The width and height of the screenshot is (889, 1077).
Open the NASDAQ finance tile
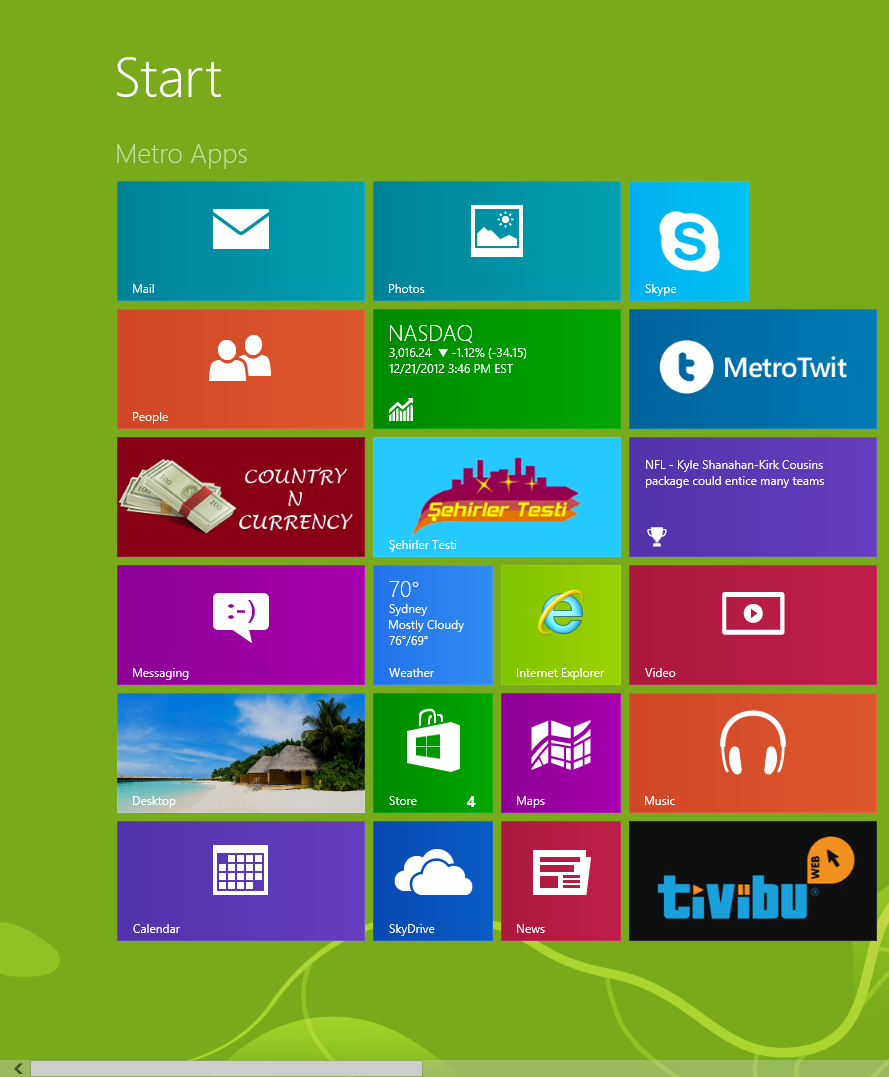[497, 369]
